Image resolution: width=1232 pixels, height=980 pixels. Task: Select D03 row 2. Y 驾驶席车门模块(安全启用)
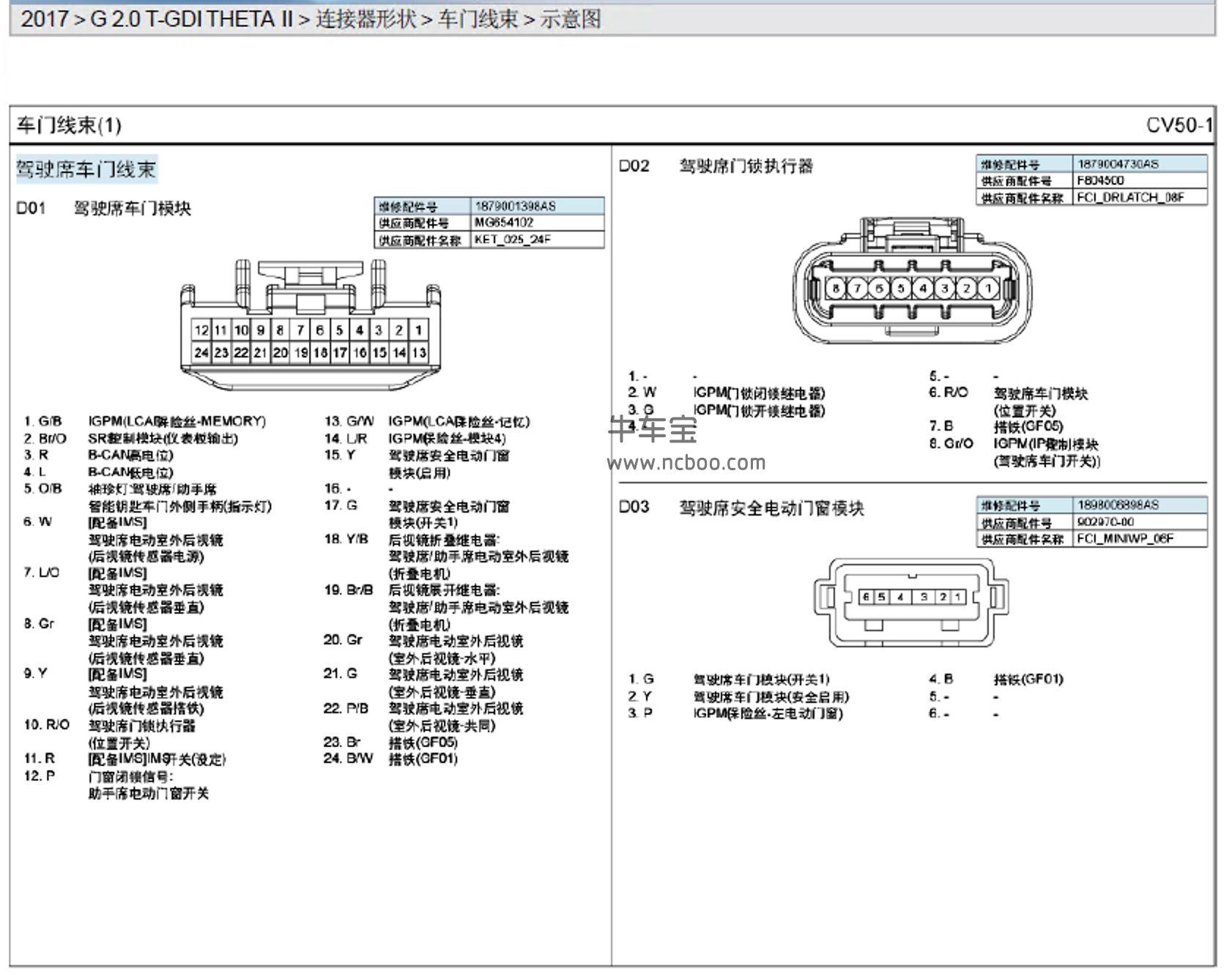pyautogui.click(x=738, y=697)
